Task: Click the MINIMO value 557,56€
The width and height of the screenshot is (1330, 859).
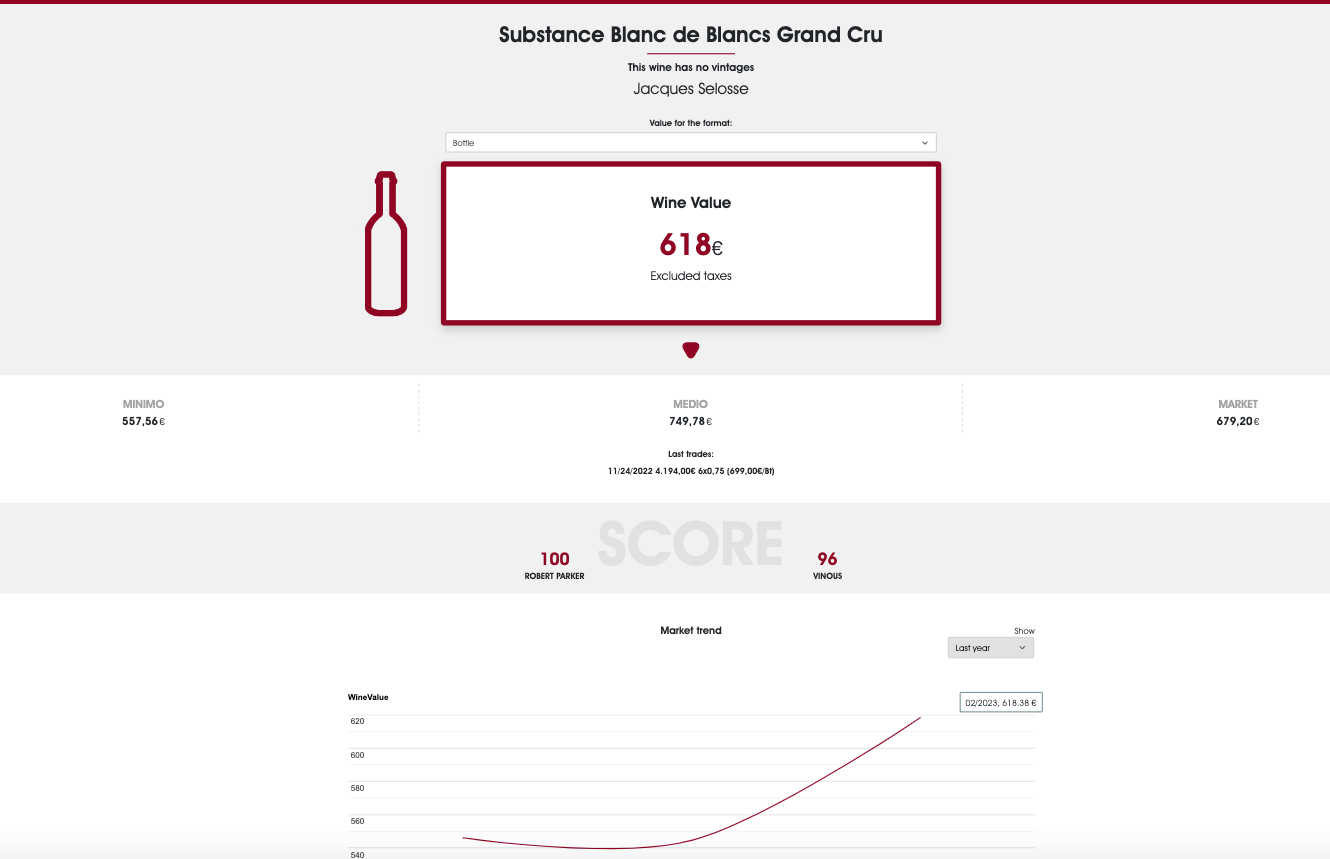Action: (x=143, y=421)
